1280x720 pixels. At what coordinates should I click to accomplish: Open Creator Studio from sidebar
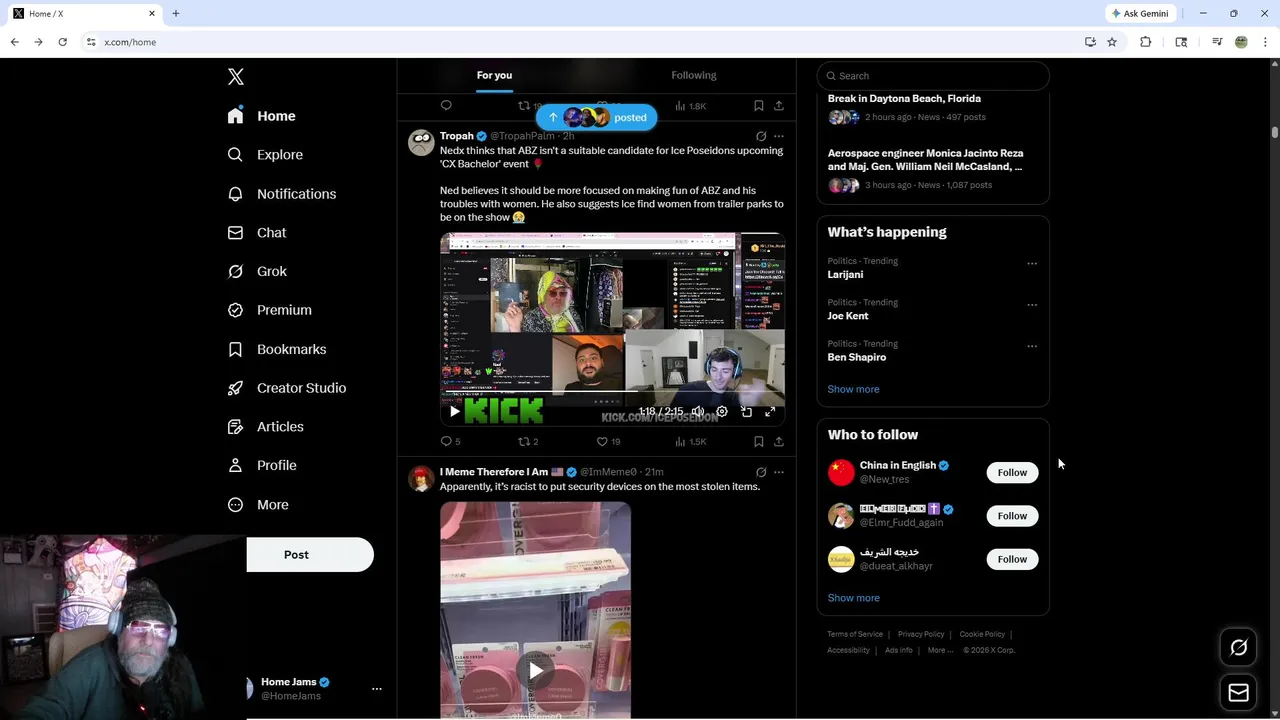click(x=286, y=388)
